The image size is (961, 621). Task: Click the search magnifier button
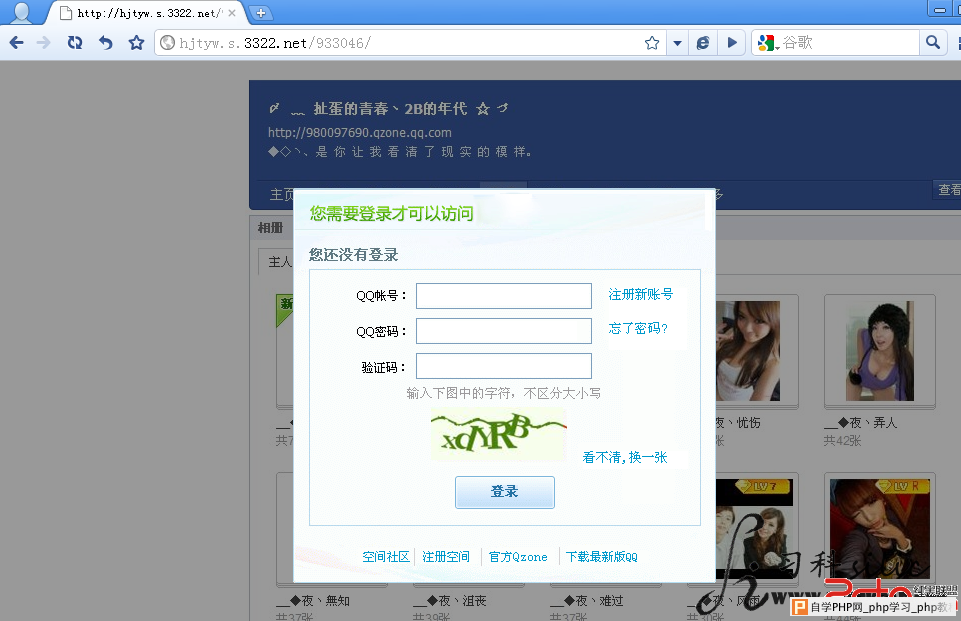(933, 42)
